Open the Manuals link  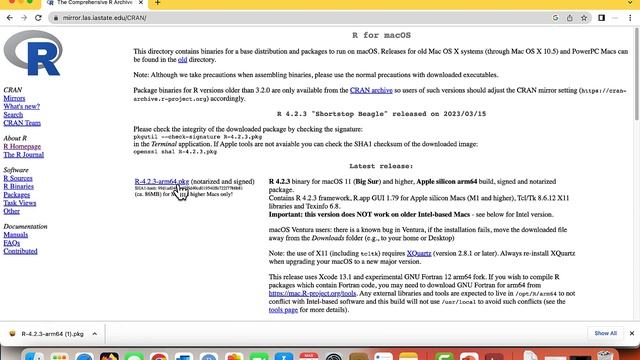click(x=16, y=235)
